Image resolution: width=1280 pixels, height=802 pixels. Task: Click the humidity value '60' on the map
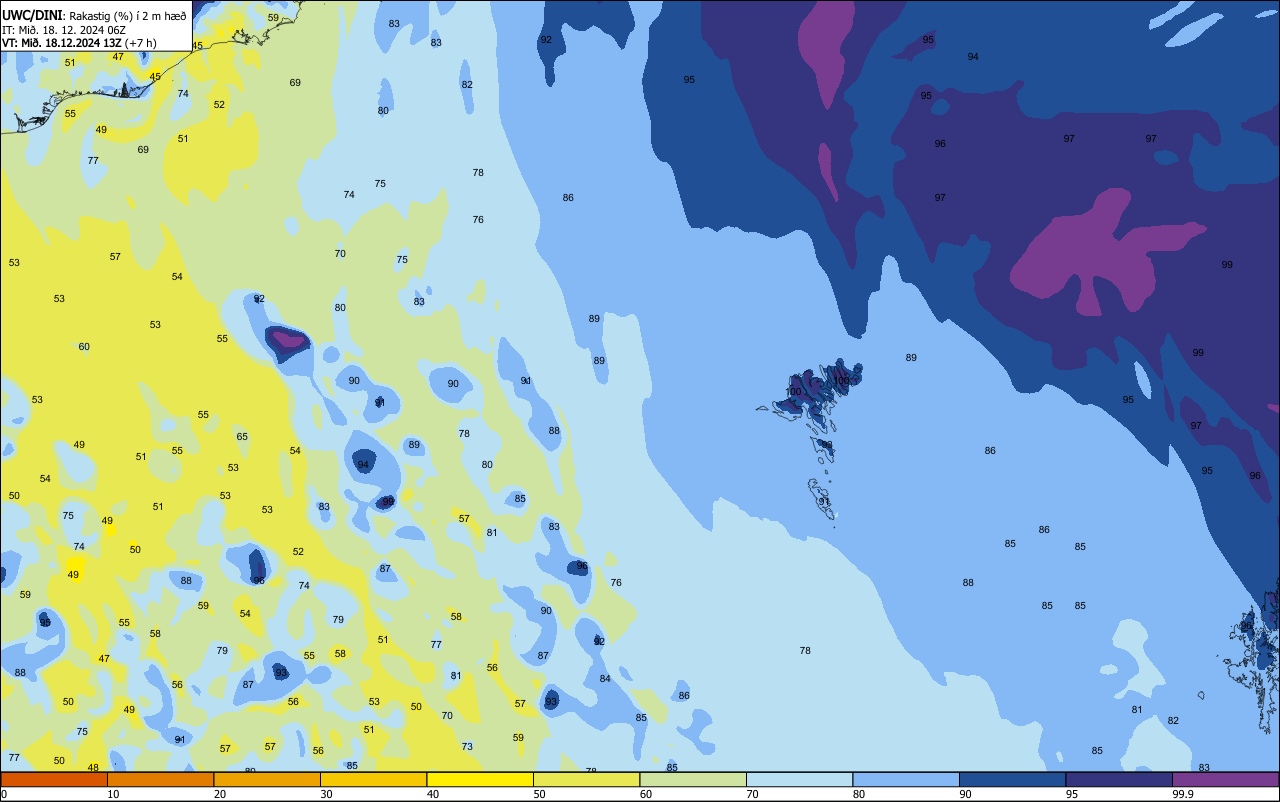[x=84, y=347]
